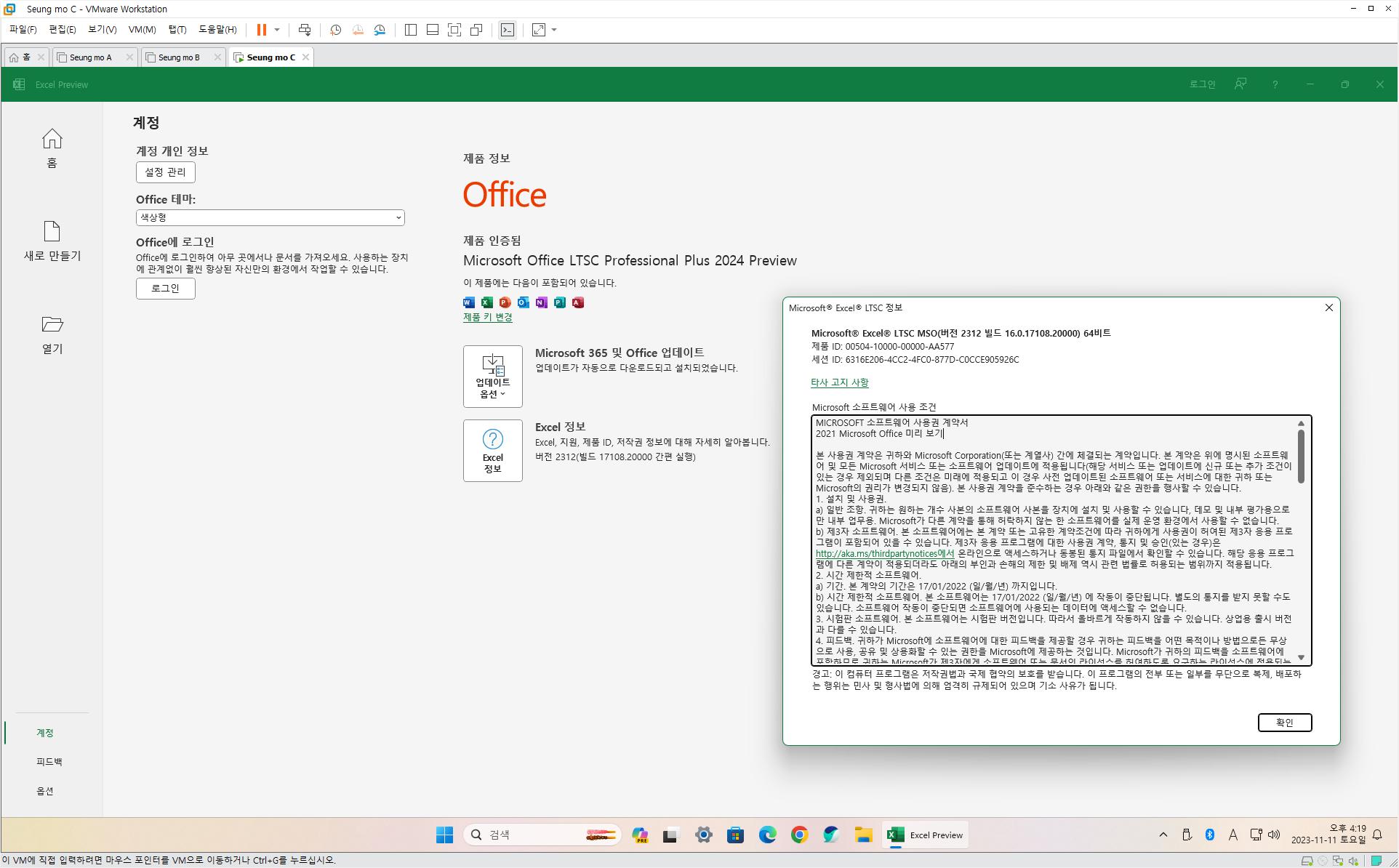The image size is (1399, 868).
Task: Click the take snapshot clock icon
Action: tap(335, 30)
